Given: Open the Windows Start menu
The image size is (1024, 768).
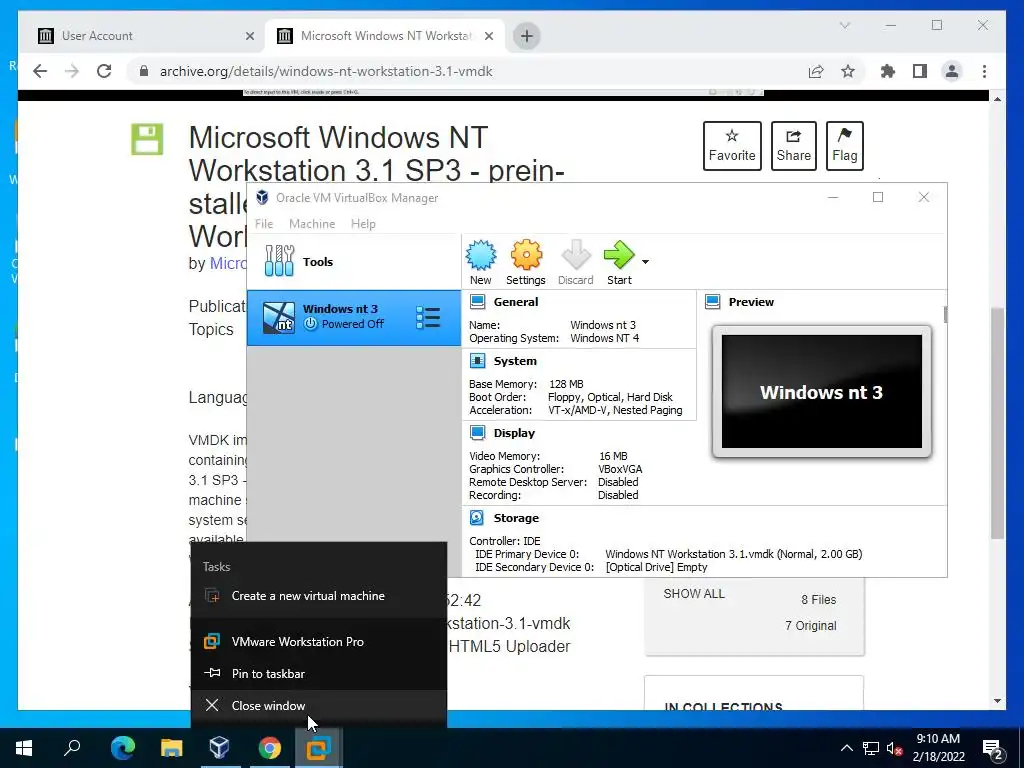Looking at the screenshot, I should 24,748.
